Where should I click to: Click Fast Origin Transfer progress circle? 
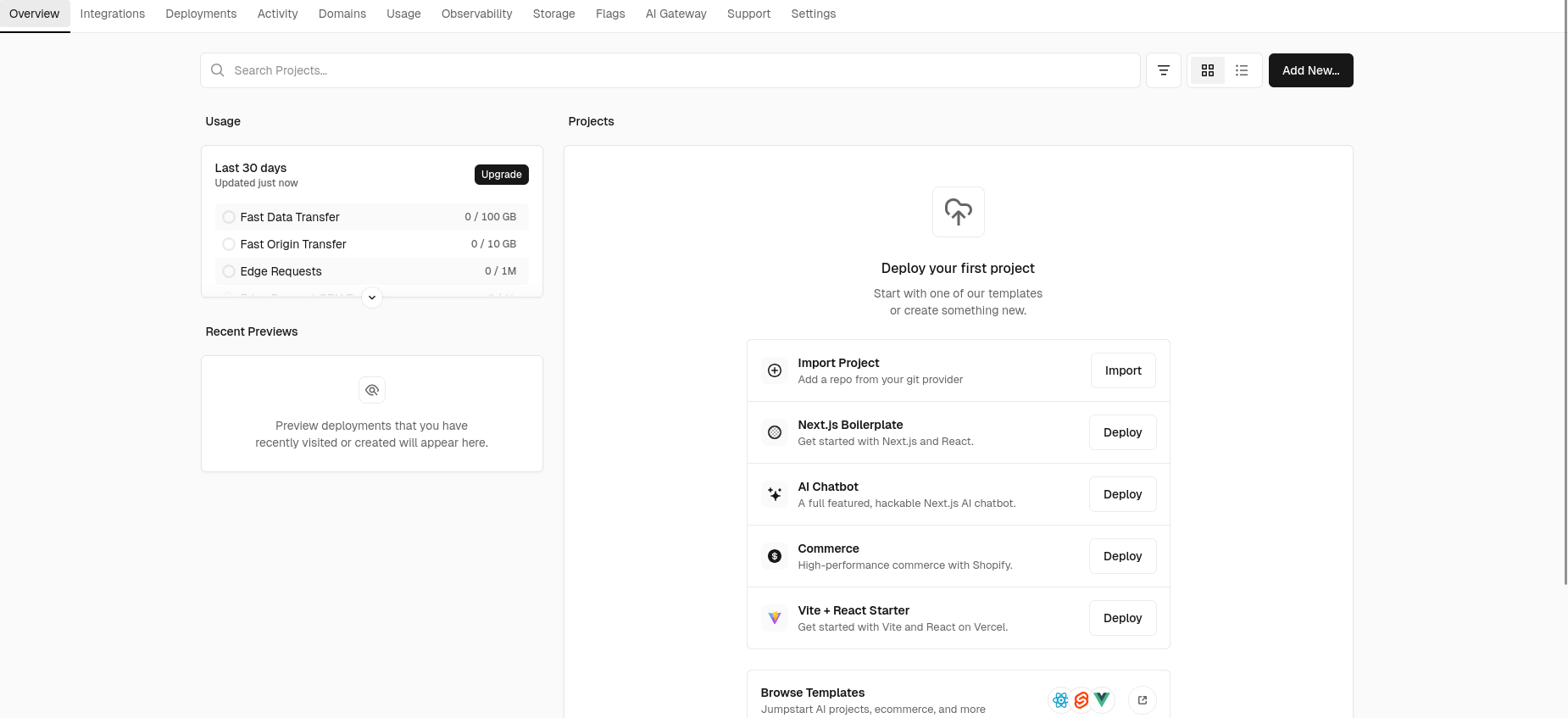click(x=229, y=244)
